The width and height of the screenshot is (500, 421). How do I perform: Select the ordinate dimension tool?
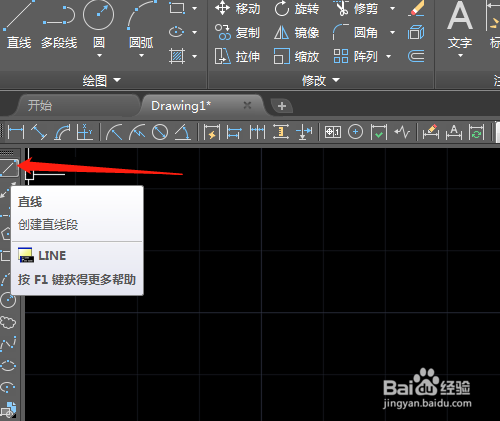click(x=85, y=132)
